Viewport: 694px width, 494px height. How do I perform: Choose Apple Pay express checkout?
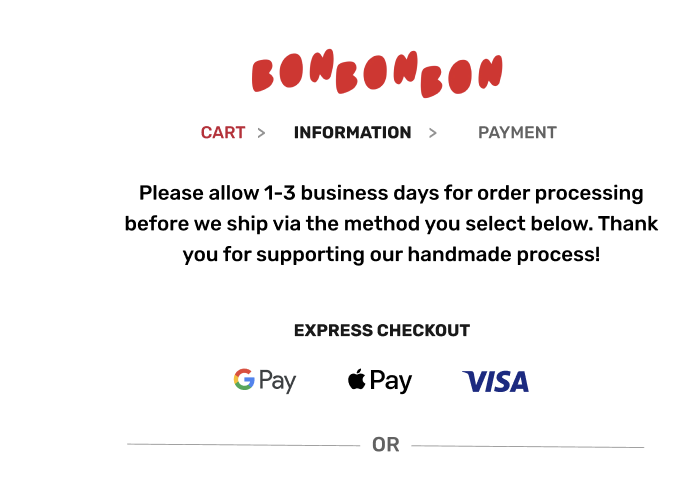380,380
